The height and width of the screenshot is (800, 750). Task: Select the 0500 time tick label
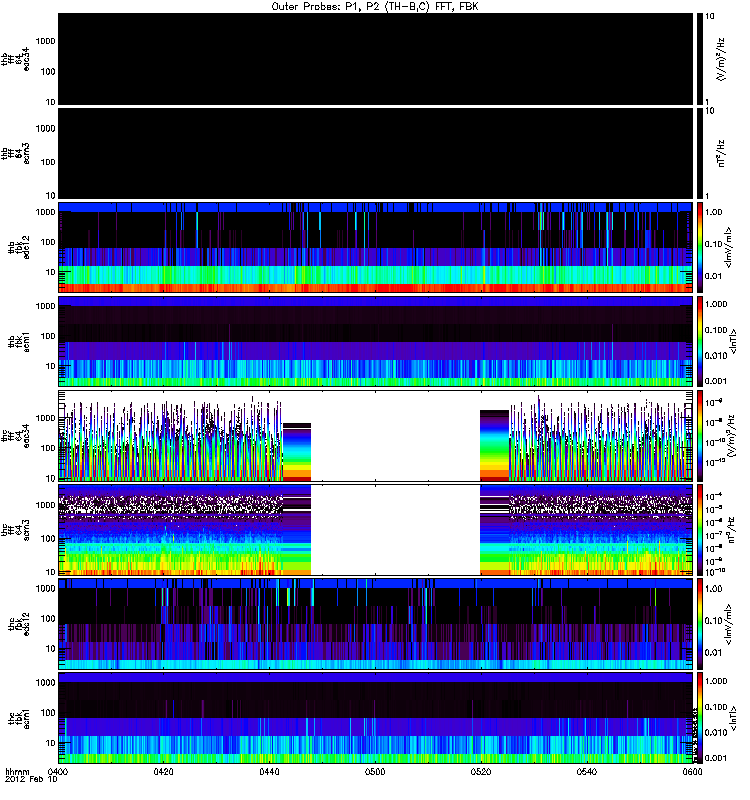point(375,772)
